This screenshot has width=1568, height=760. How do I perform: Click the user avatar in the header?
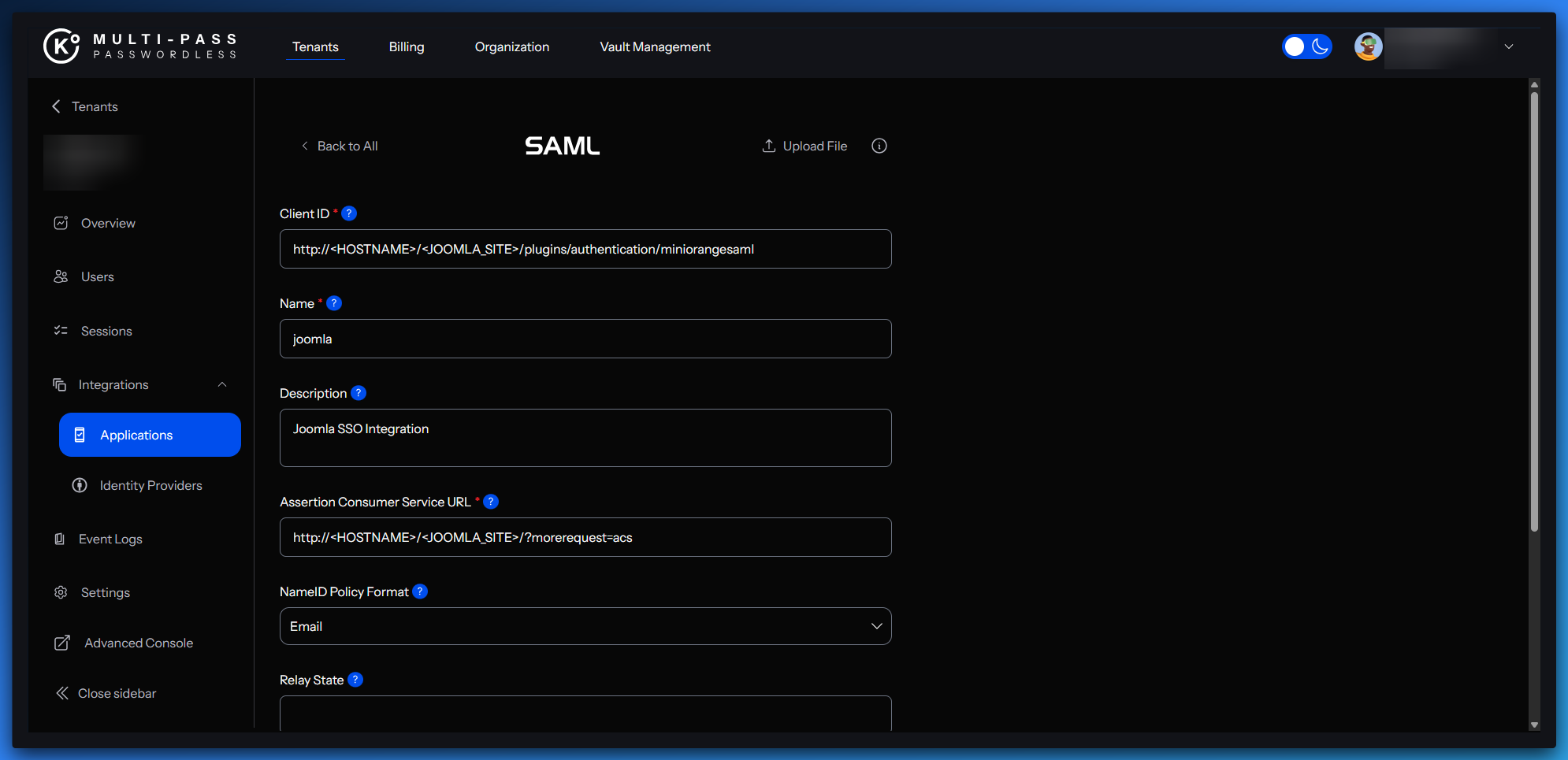(1369, 46)
